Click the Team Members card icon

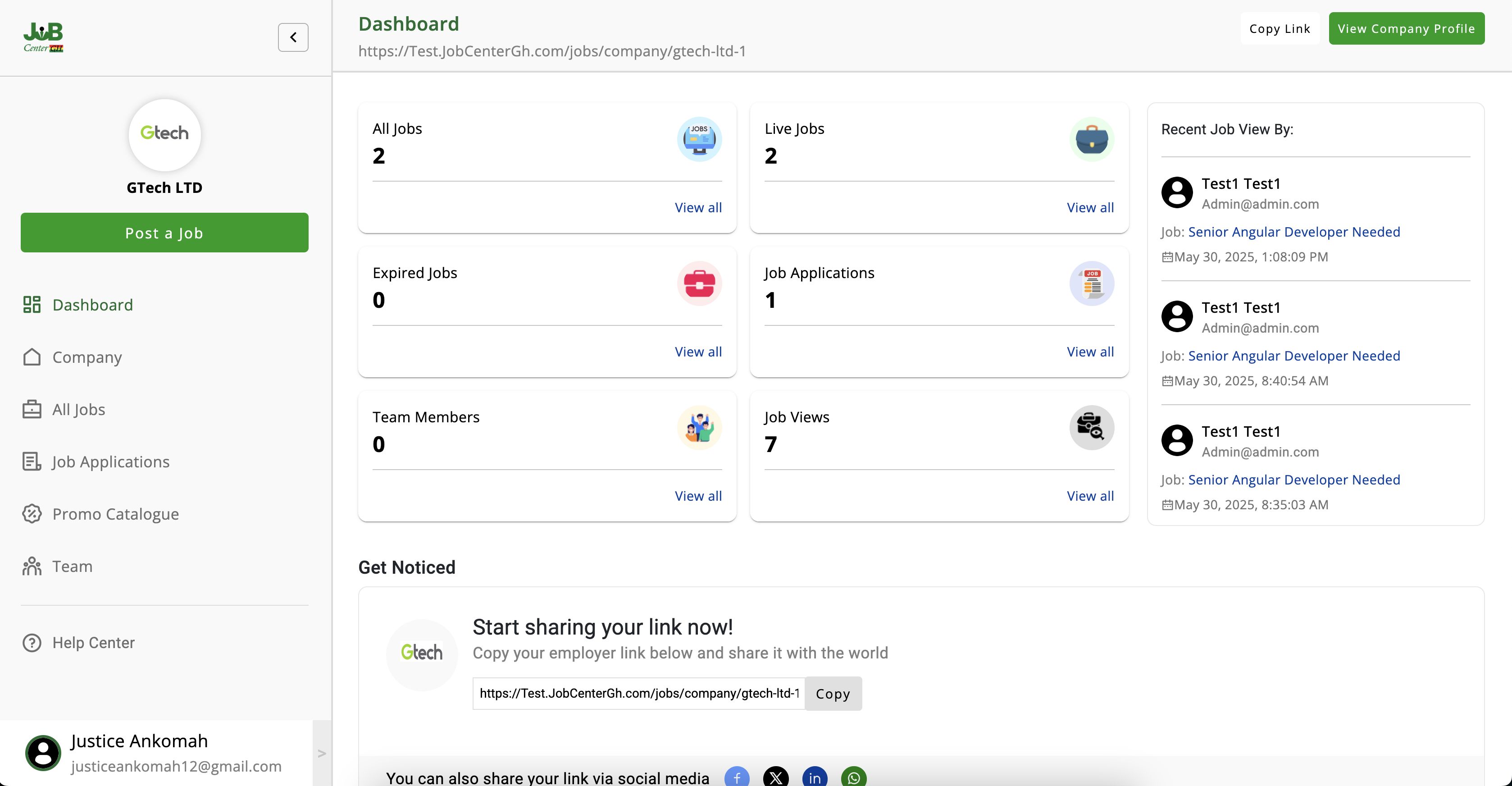point(699,427)
